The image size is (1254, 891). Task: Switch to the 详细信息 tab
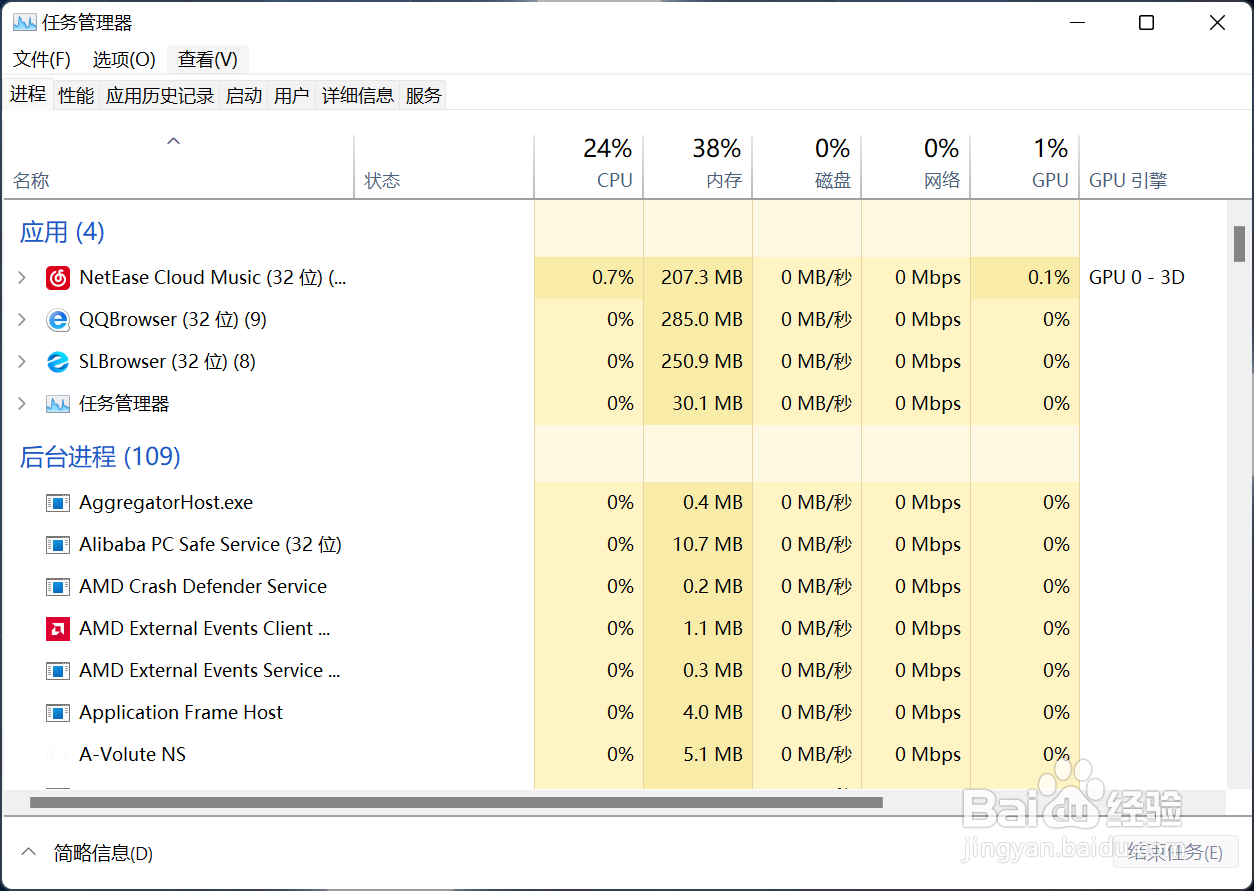(358, 96)
